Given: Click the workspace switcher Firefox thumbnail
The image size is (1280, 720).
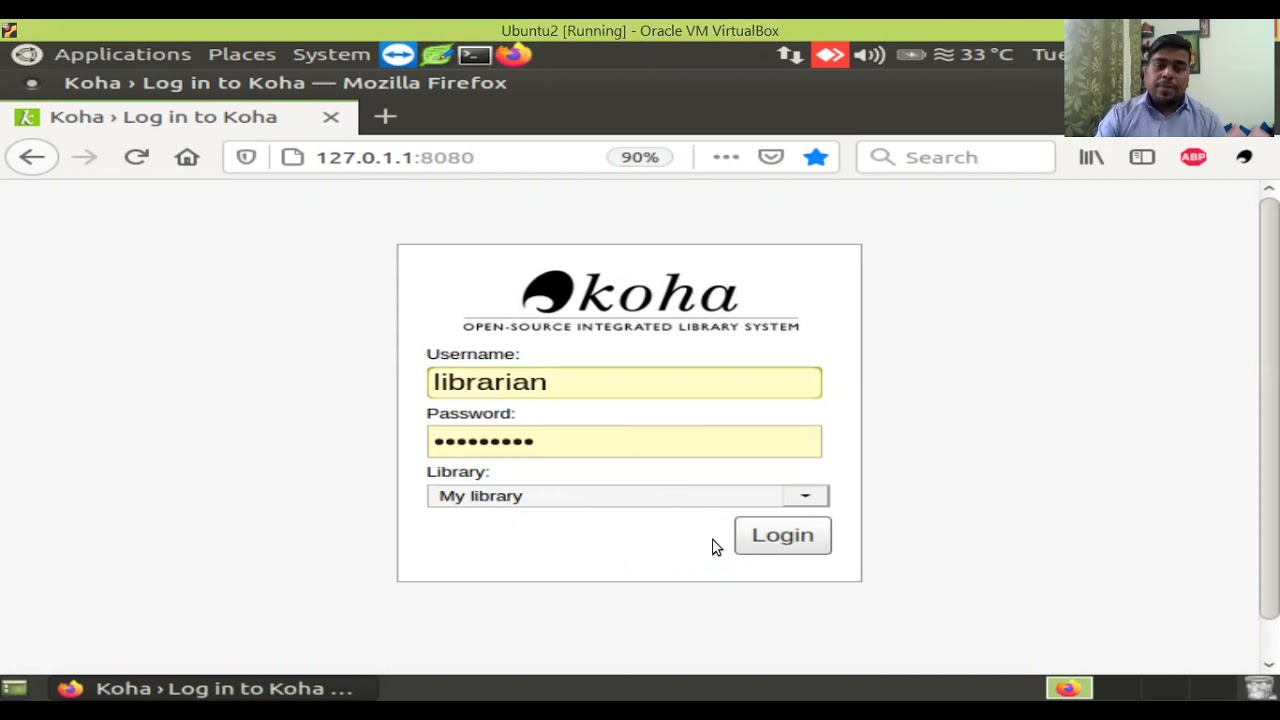Looking at the screenshot, I should (x=1069, y=688).
